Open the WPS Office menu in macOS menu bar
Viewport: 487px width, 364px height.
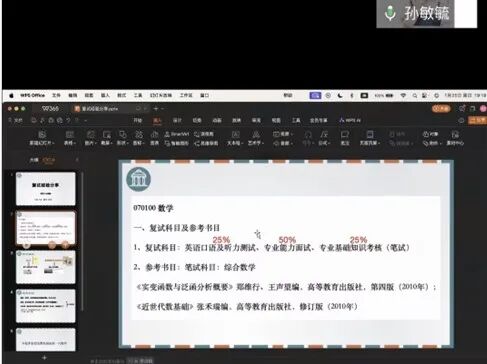[x=32, y=95]
